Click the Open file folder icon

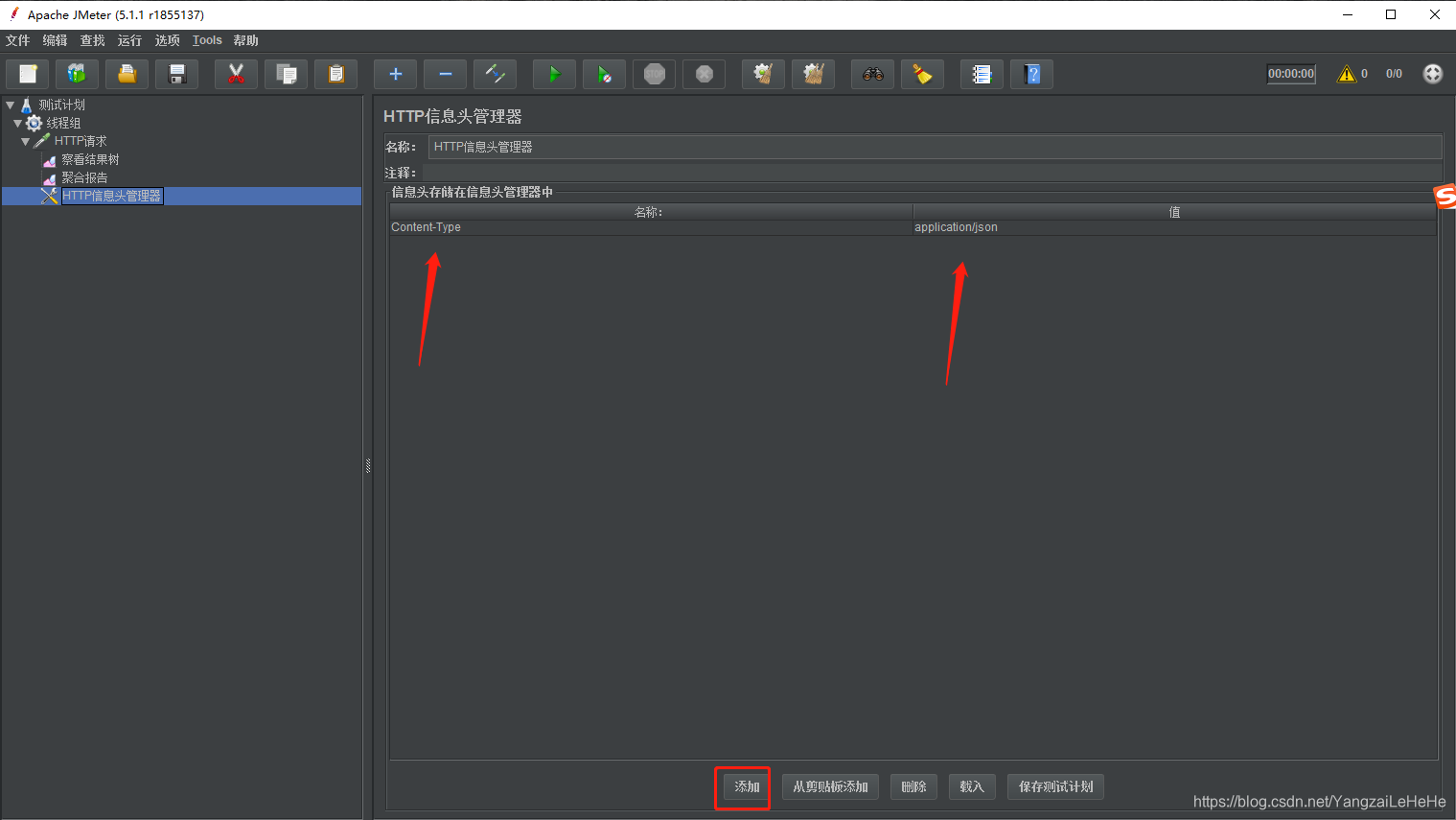tap(127, 74)
